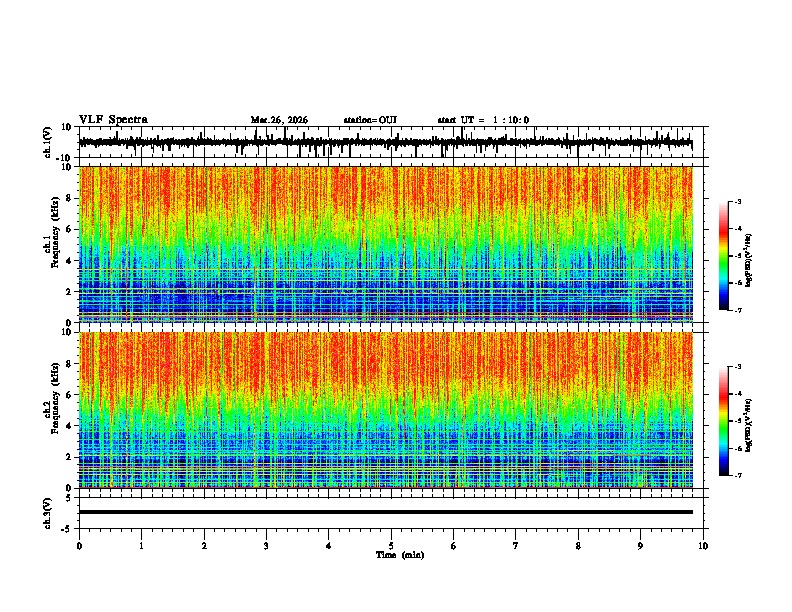Click ch.1 colorbar "log(PSD)(V²/Hz)" label
Viewport: 792px width, 612px height.
tap(749, 260)
